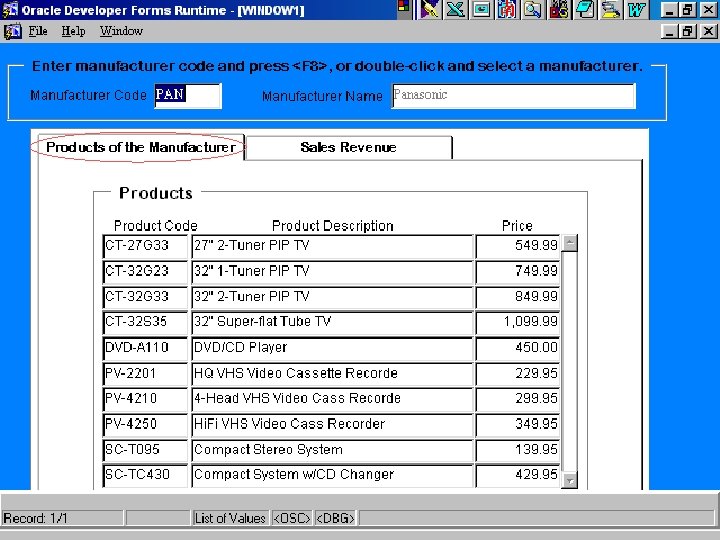Click description 4-Head VHS Video Cass Recorde
The height and width of the screenshot is (540, 720).
click(332, 399)
